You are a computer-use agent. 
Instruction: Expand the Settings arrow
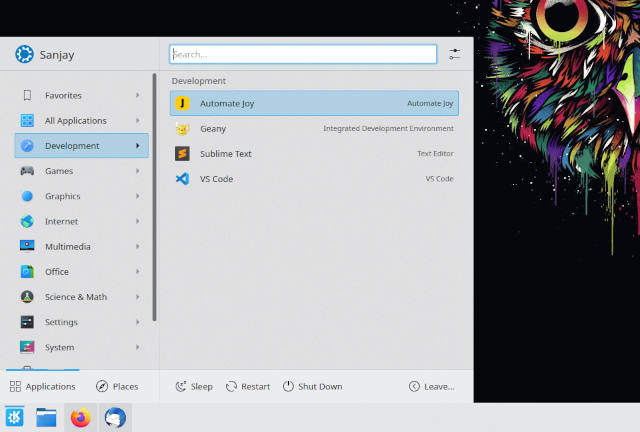(138, 322)
